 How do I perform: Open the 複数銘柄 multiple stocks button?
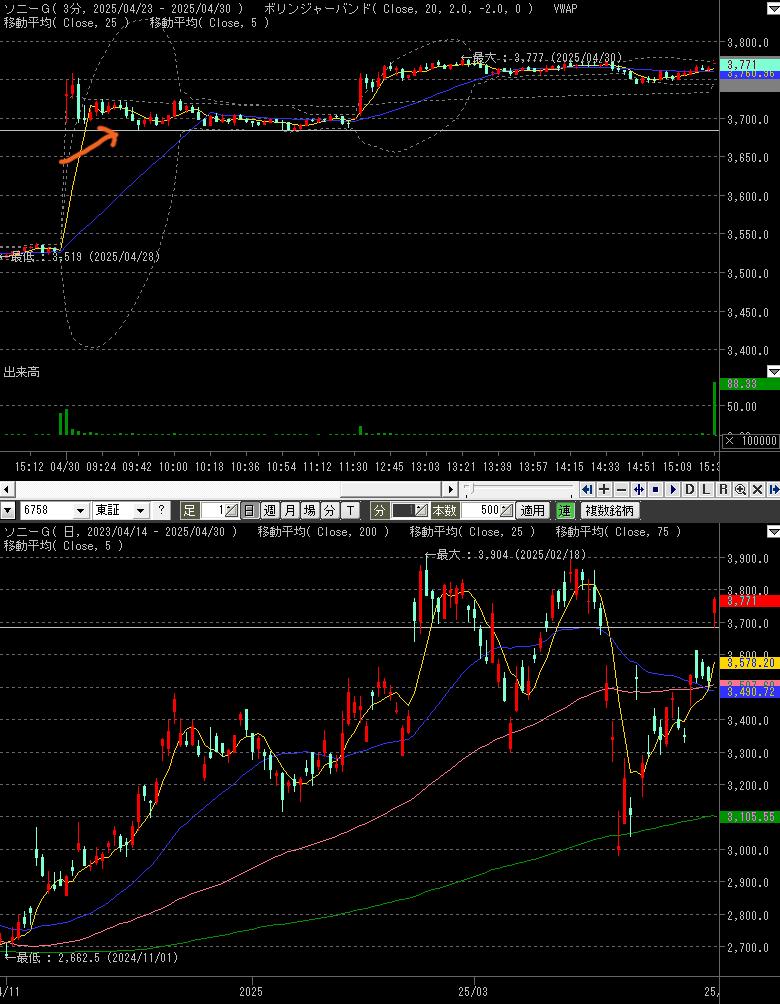(x=610, y=510)
